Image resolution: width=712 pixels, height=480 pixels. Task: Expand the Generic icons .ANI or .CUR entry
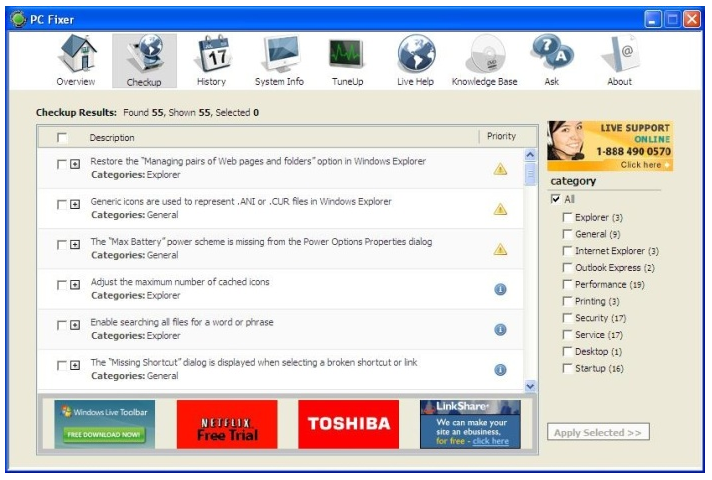coord(75,204)
